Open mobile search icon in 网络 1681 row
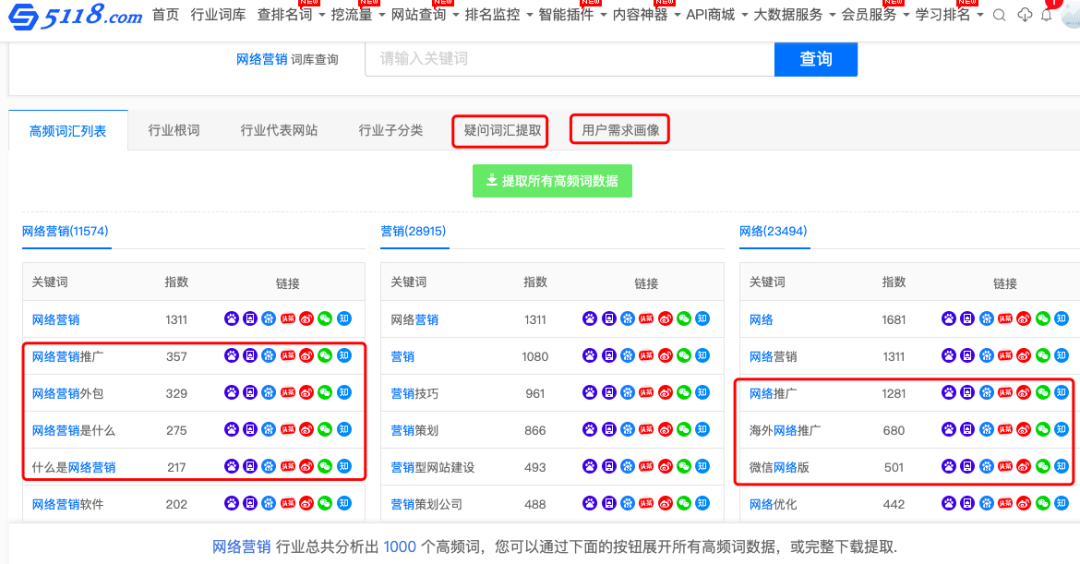The image size is (1080, 564). coord(968,319)
